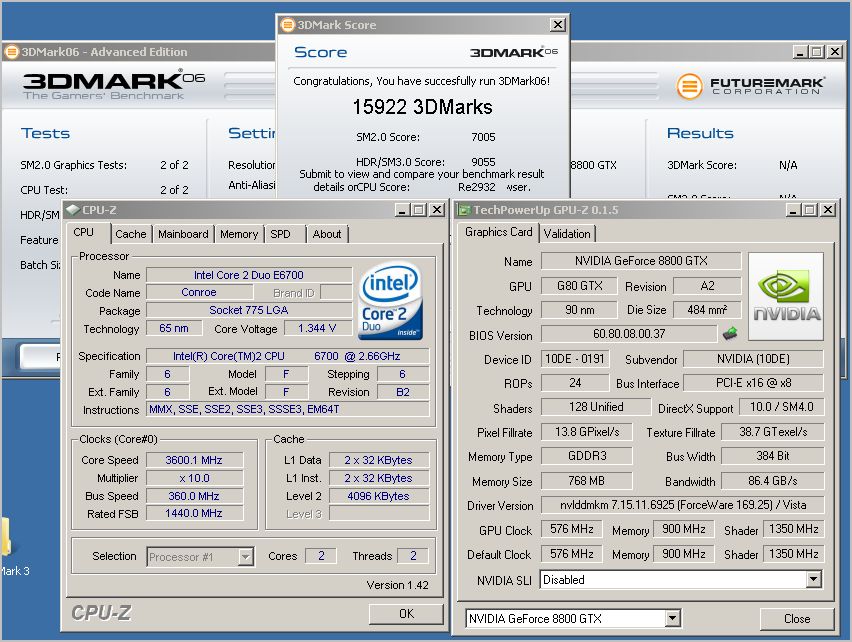Viewport: 852px width, 642px height.
Task: Click the 3DMark06 Advanced Edition title icon
Action: point(11,52)
